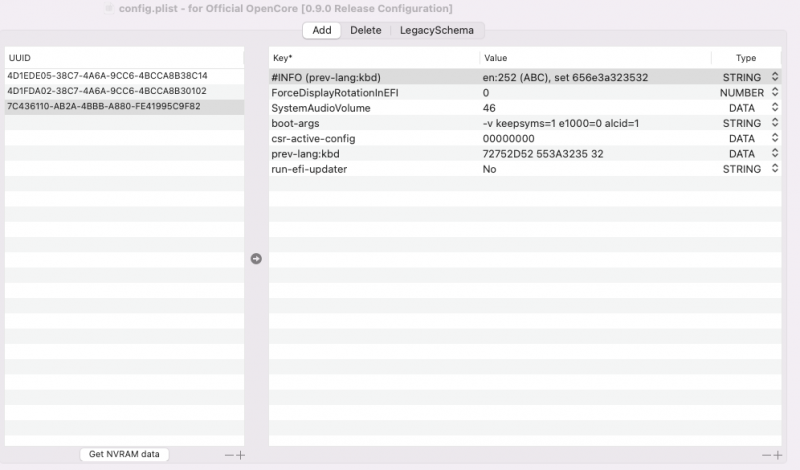Open the type selector for ForceDisplayRotationInEFI
This screenshot has width=800, height=470.
click(775, 92)
